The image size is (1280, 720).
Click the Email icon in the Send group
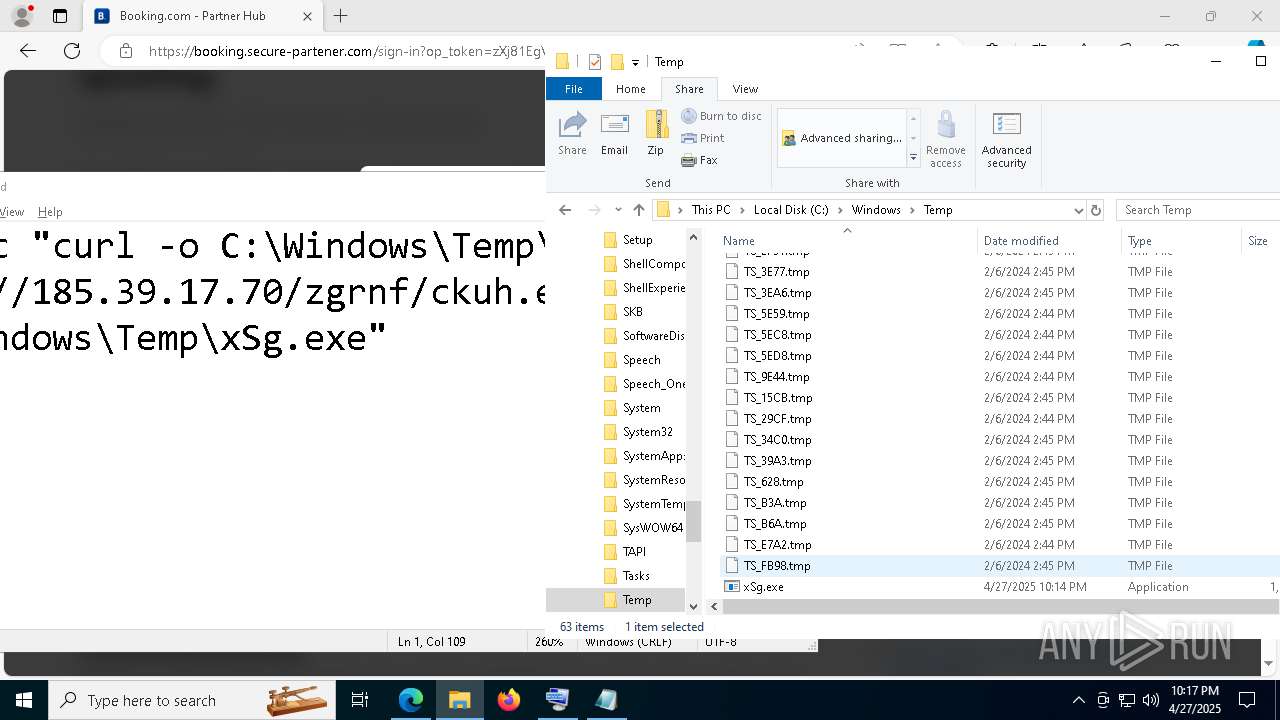pos(614,134)
